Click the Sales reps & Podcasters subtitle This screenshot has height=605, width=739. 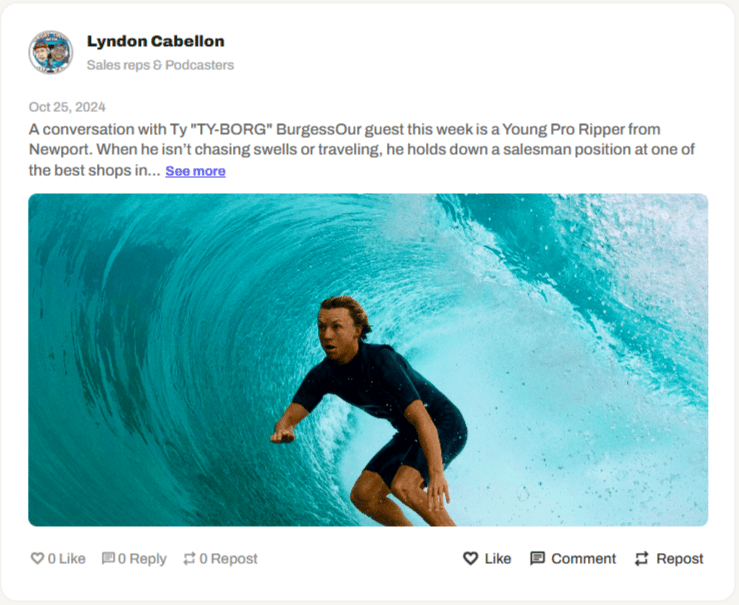(x=160, y=65)
